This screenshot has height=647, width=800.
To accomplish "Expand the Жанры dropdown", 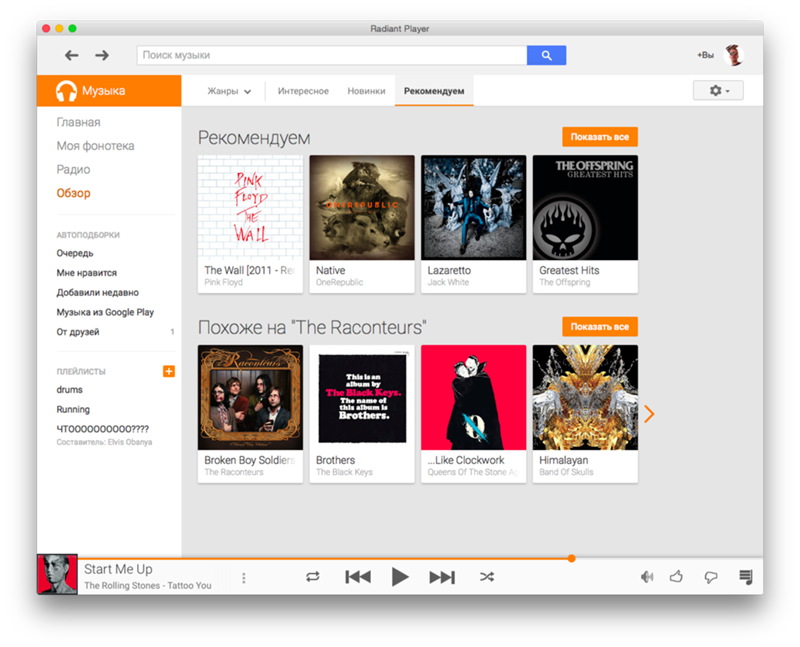I will coord(229,91).
